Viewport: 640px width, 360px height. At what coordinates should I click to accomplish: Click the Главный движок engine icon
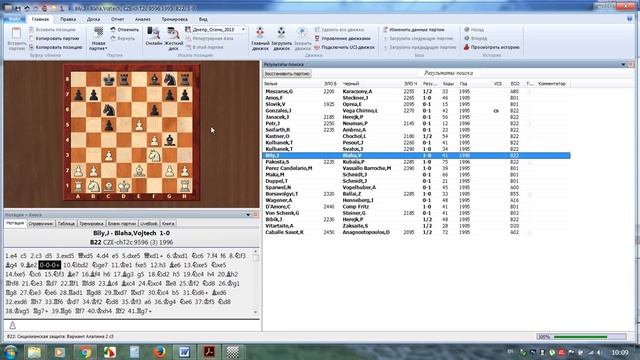pos(260,33)
